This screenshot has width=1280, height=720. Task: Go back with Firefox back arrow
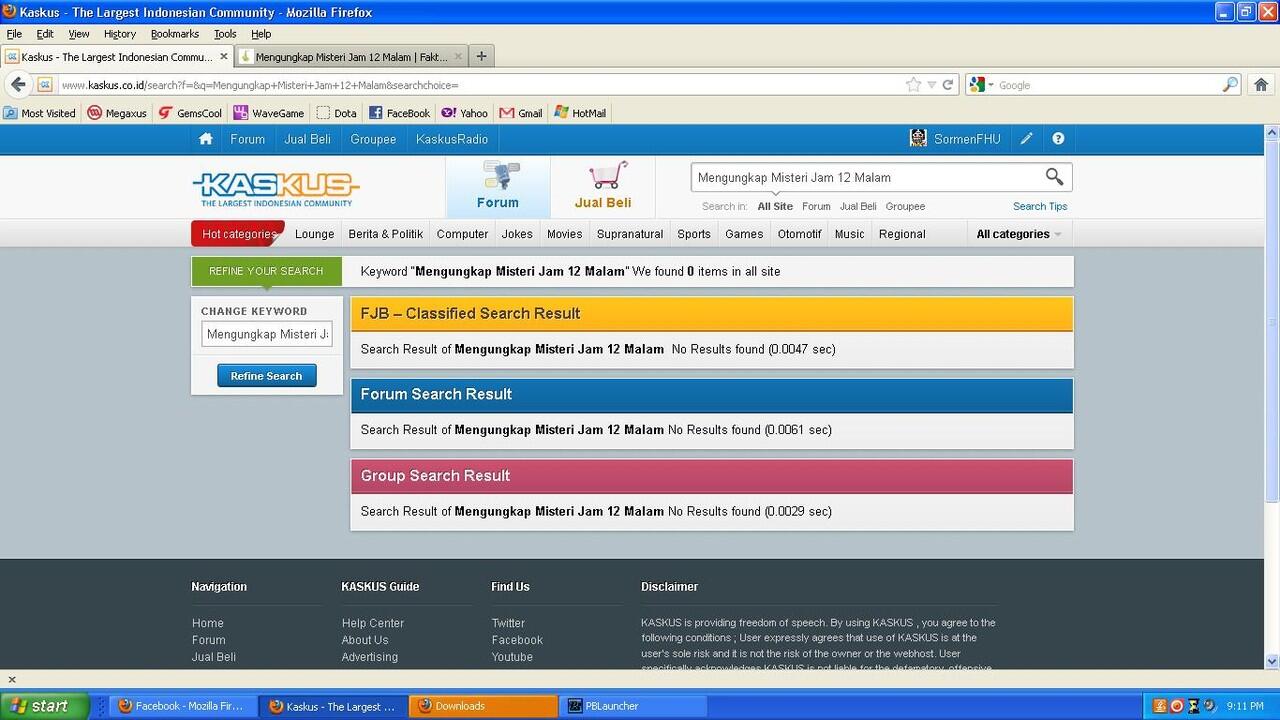point(18,85)
